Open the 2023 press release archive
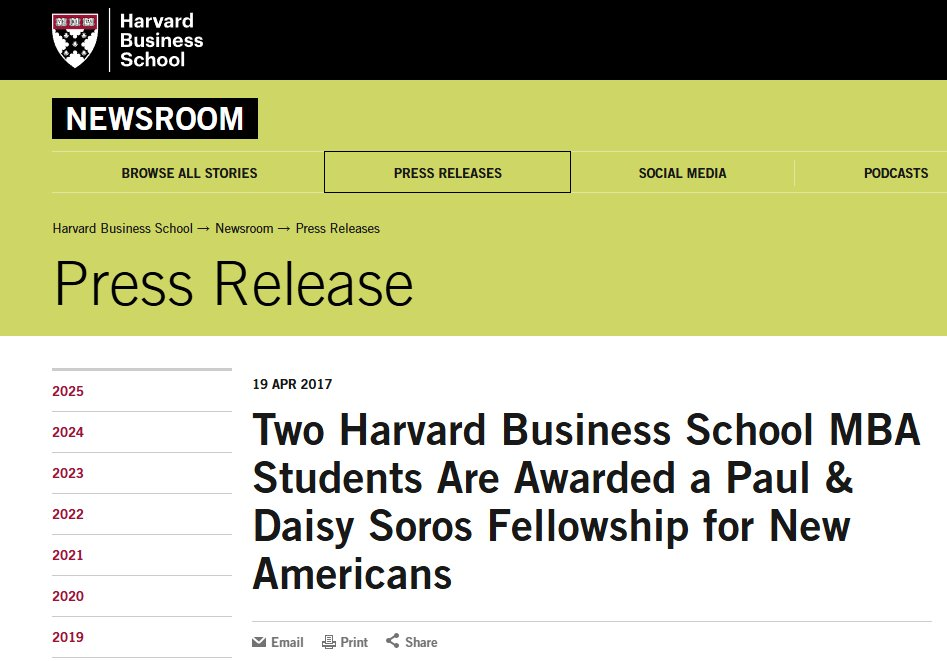 point(68,473)
